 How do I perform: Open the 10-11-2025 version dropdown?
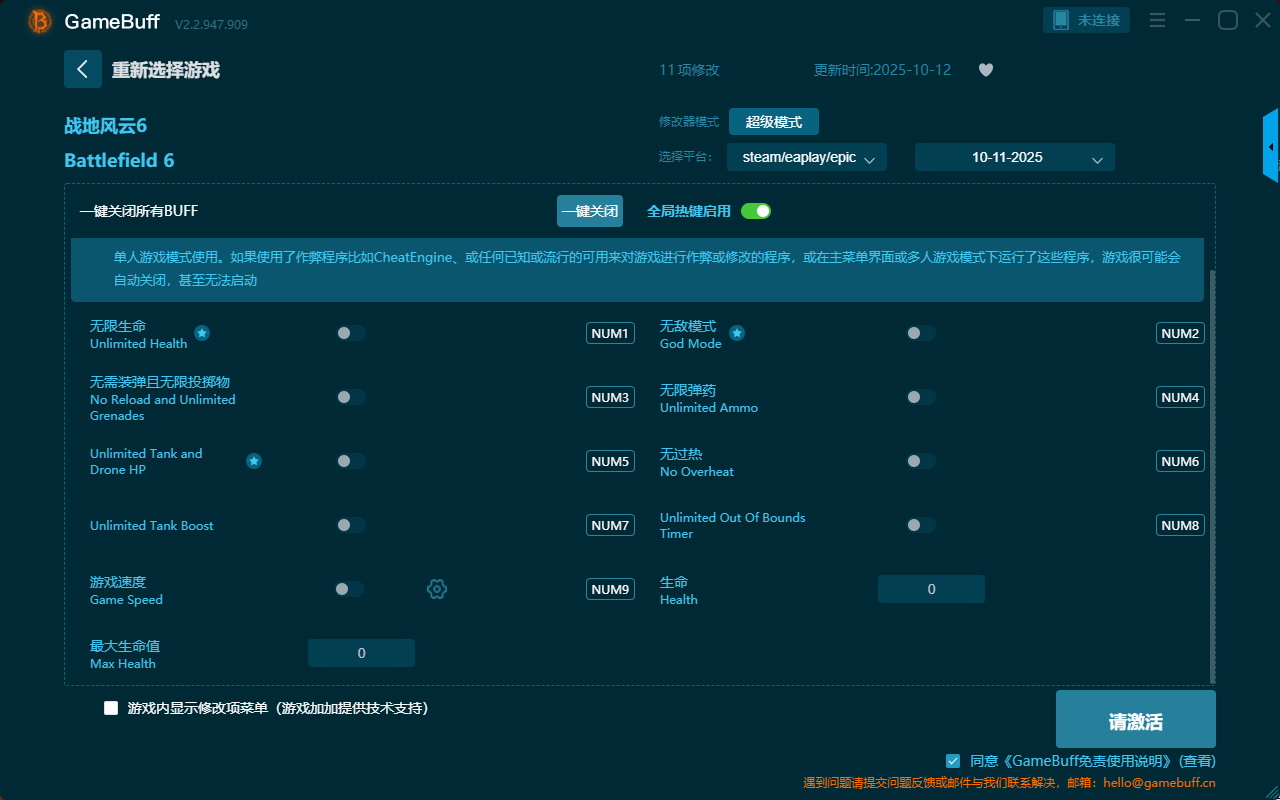tap(1014, 157)
